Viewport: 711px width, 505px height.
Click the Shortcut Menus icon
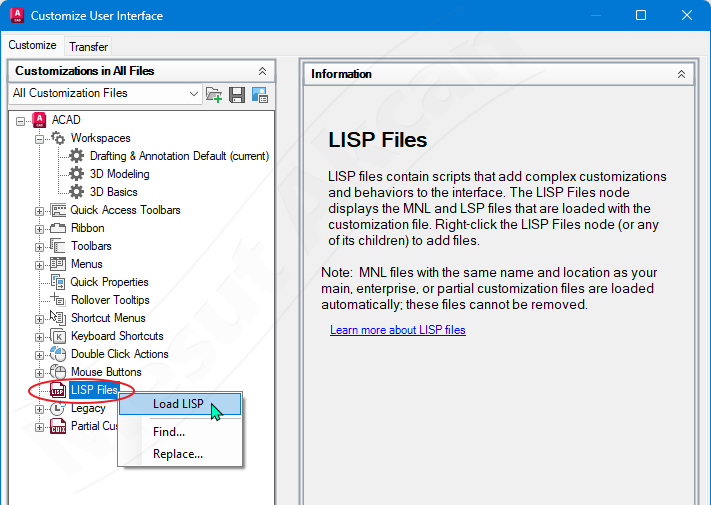coord(58,318)
